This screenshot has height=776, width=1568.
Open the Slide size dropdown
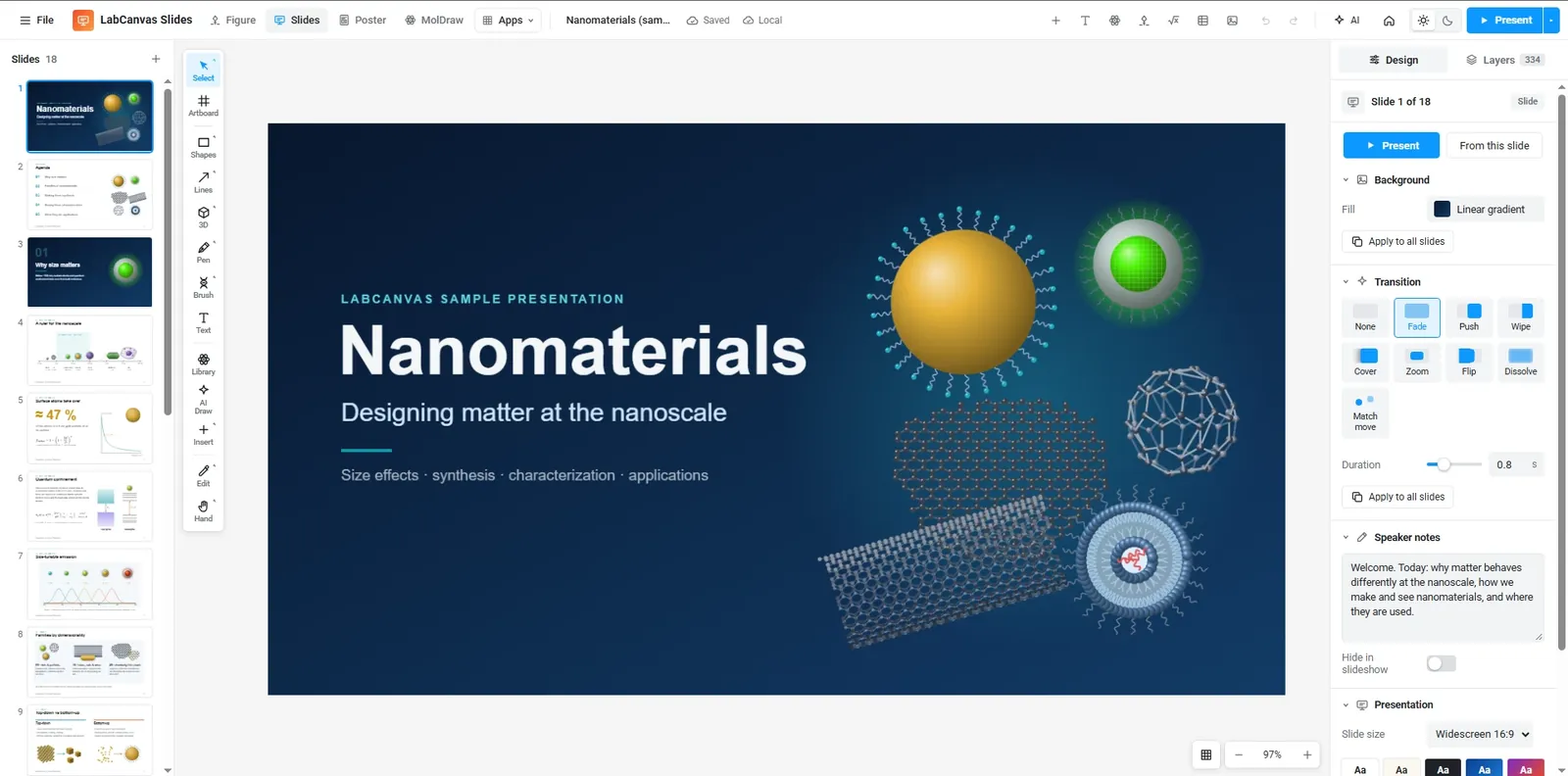click(x=1482, y=734)
